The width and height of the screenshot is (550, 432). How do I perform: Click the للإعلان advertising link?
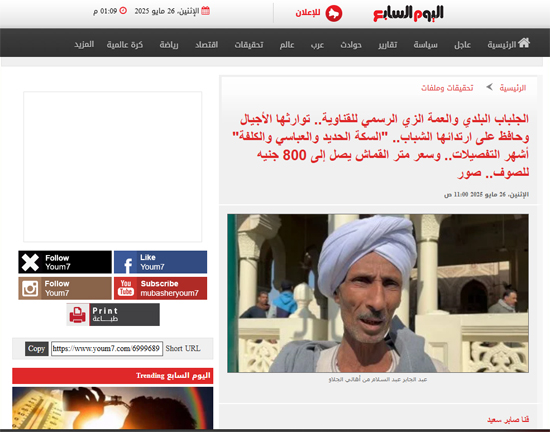coord(308,13)
